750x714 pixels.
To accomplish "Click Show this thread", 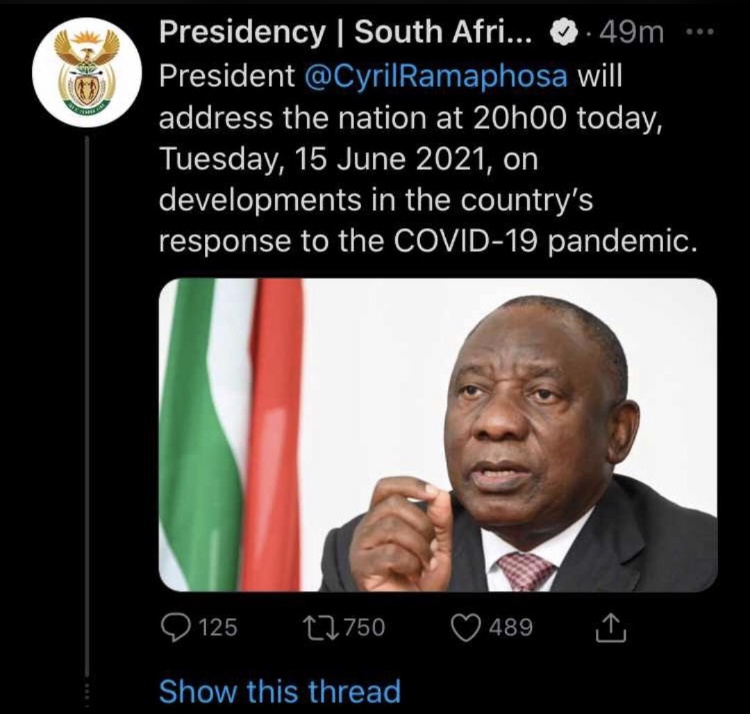I will click(280, 691).
